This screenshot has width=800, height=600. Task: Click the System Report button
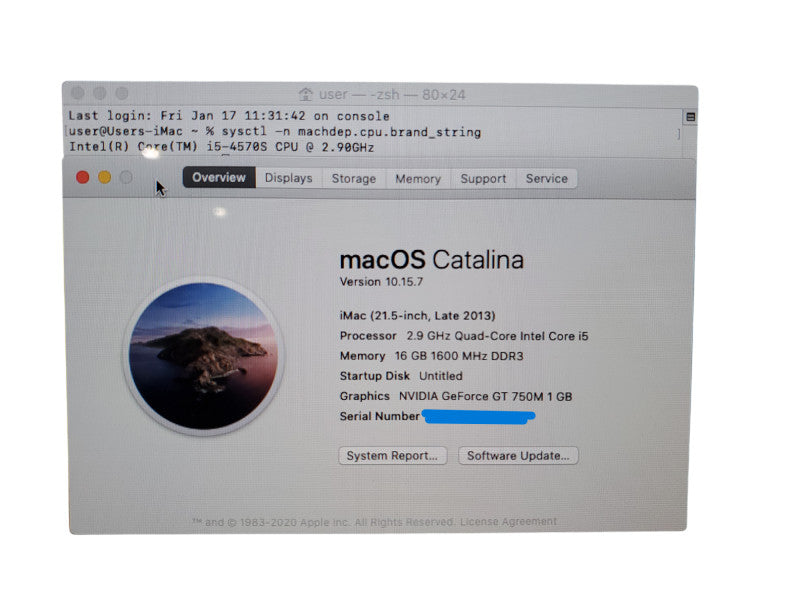point(392,456)
